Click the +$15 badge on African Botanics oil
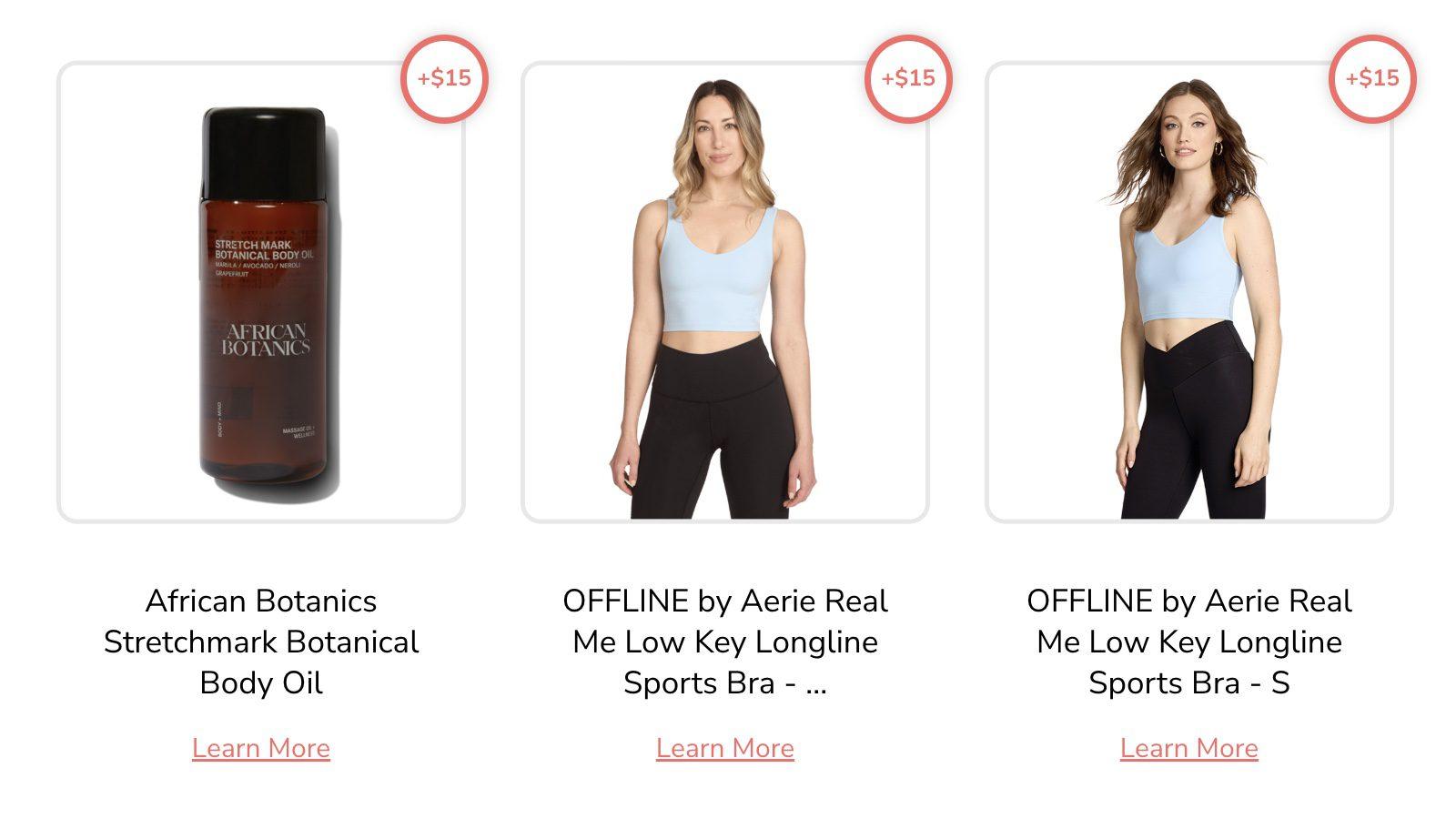 tap(444, 78)
